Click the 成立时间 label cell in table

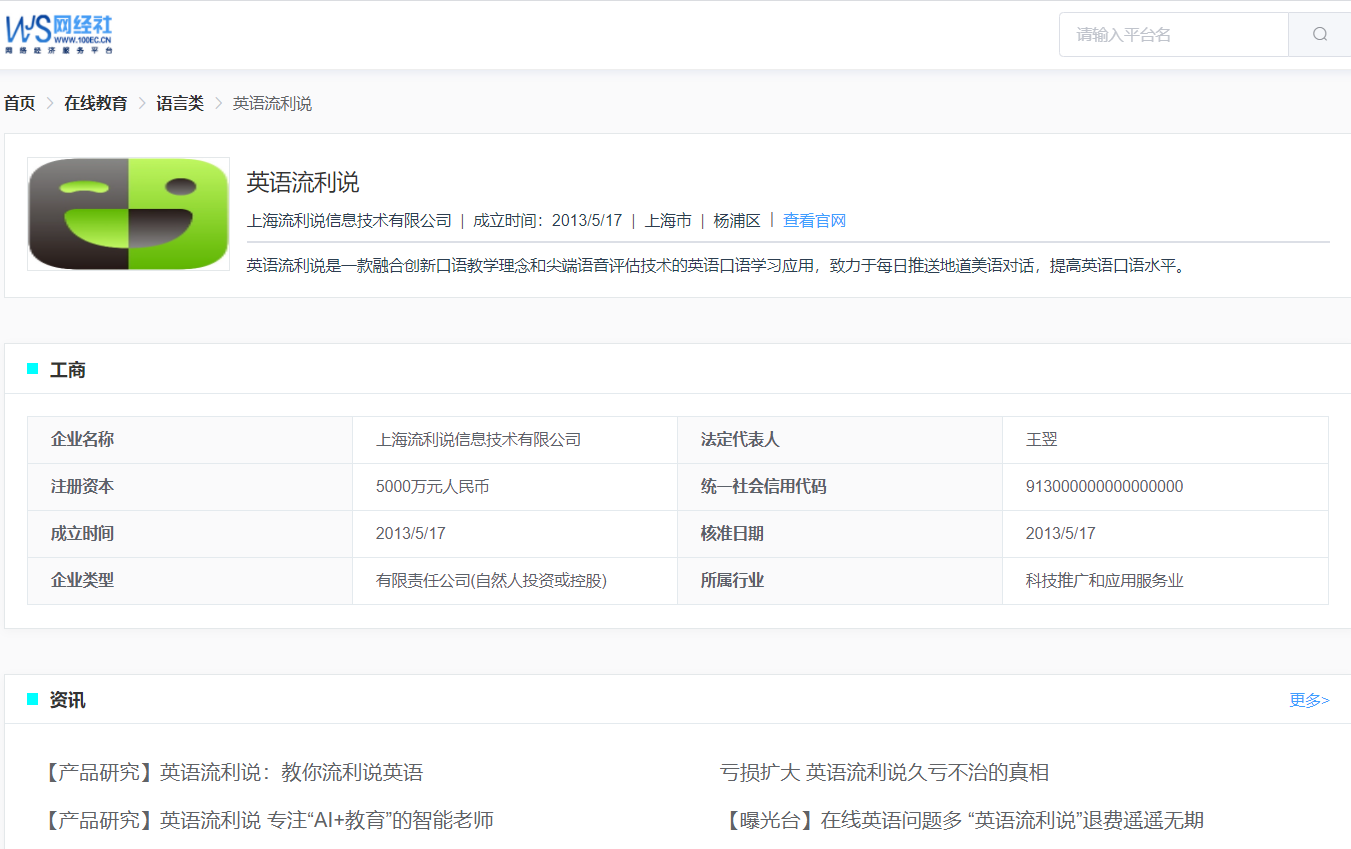pos(190,534)
